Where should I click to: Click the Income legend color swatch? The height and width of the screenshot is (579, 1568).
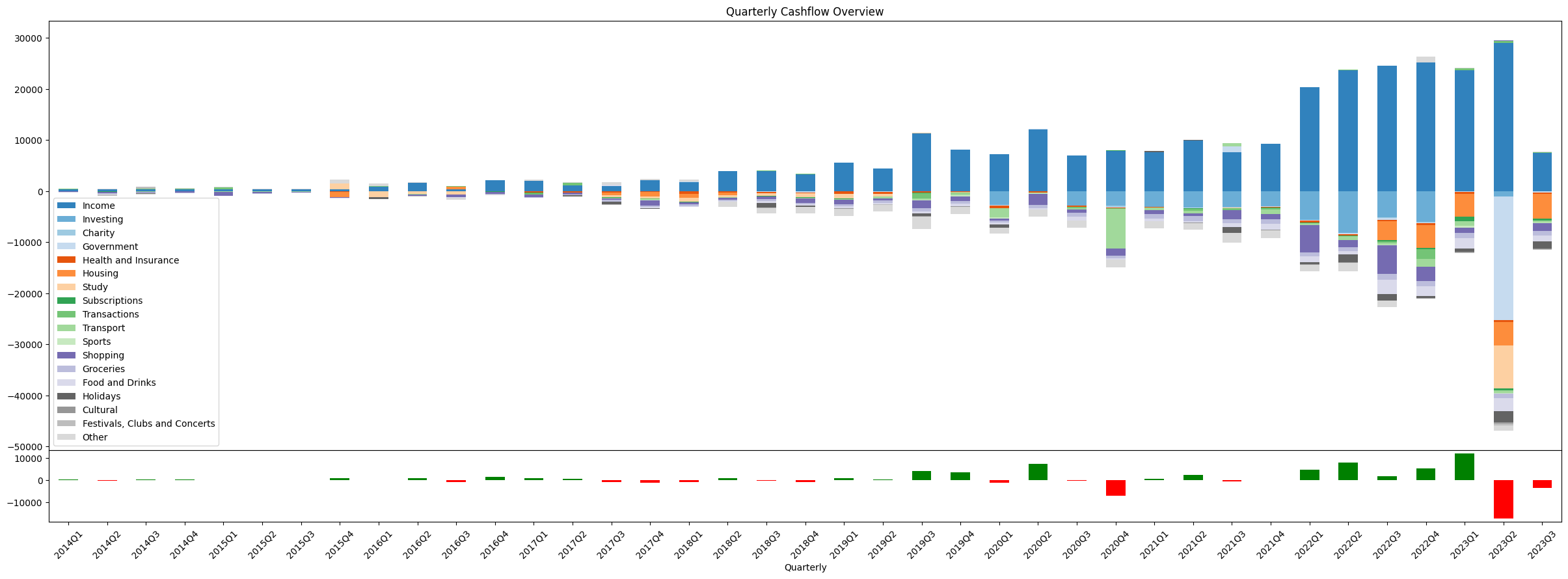(x=66, y=206)
